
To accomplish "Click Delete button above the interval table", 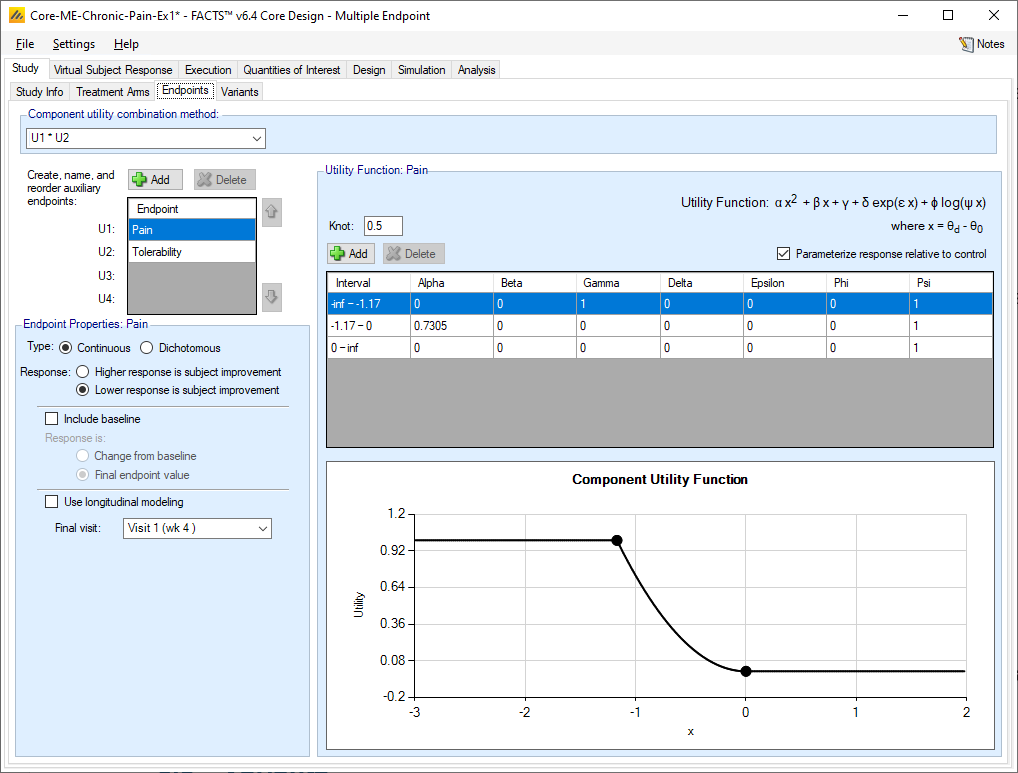I will tap(410, 254).
